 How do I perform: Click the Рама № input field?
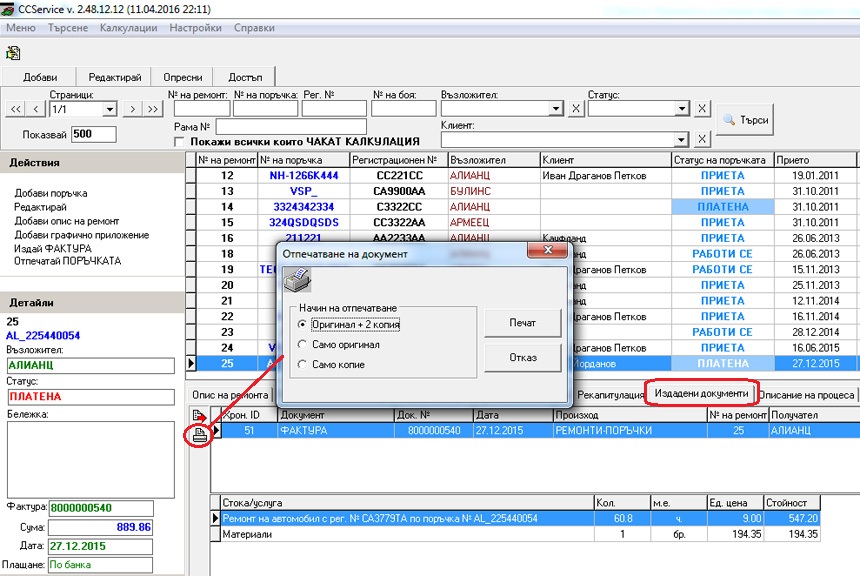point(291,127)
